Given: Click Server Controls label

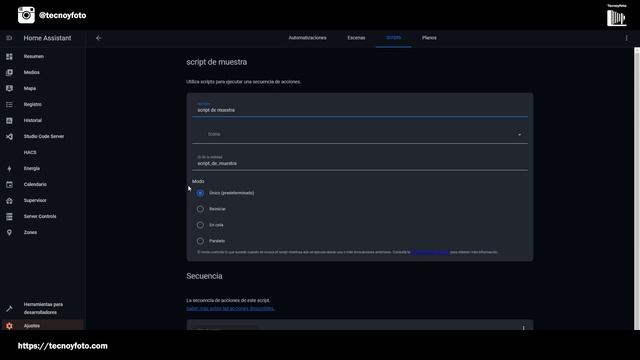Looking at the screenshot, I should [x=40, y=216].
